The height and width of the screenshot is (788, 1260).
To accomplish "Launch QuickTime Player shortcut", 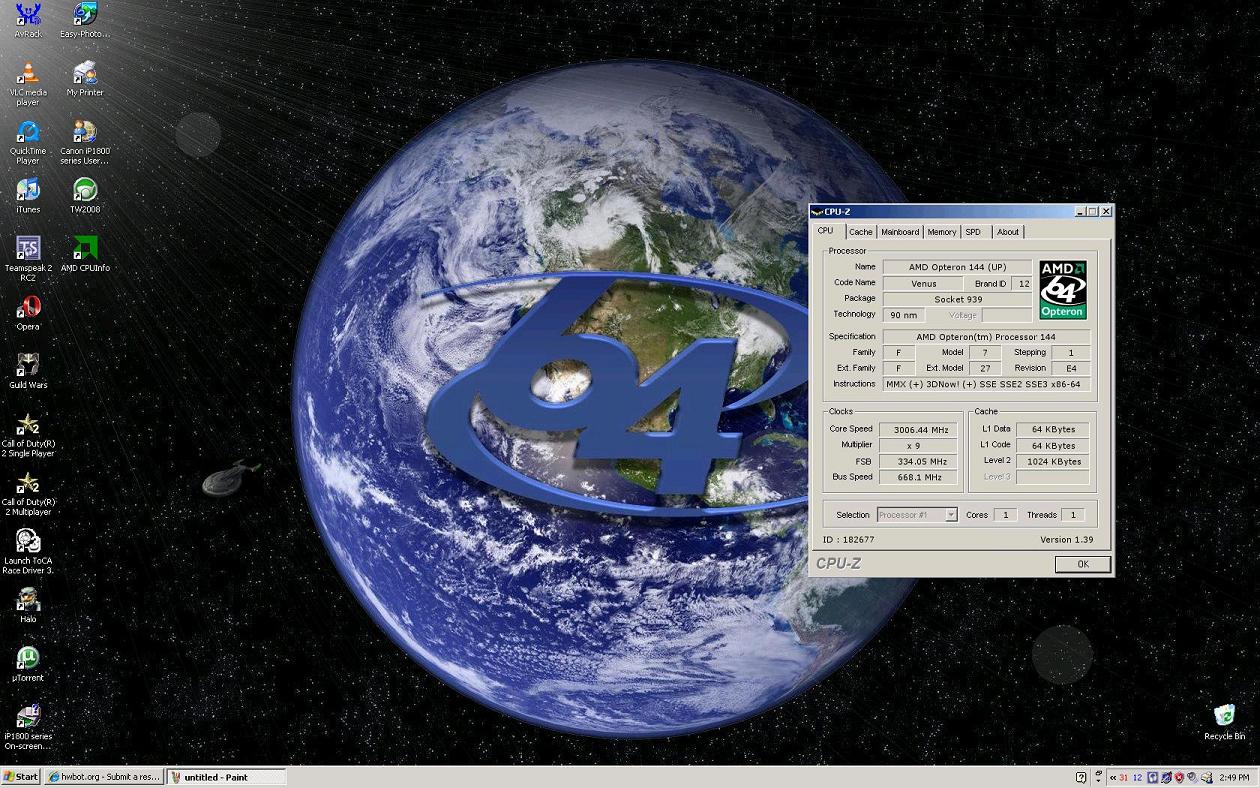I will 28,143.
